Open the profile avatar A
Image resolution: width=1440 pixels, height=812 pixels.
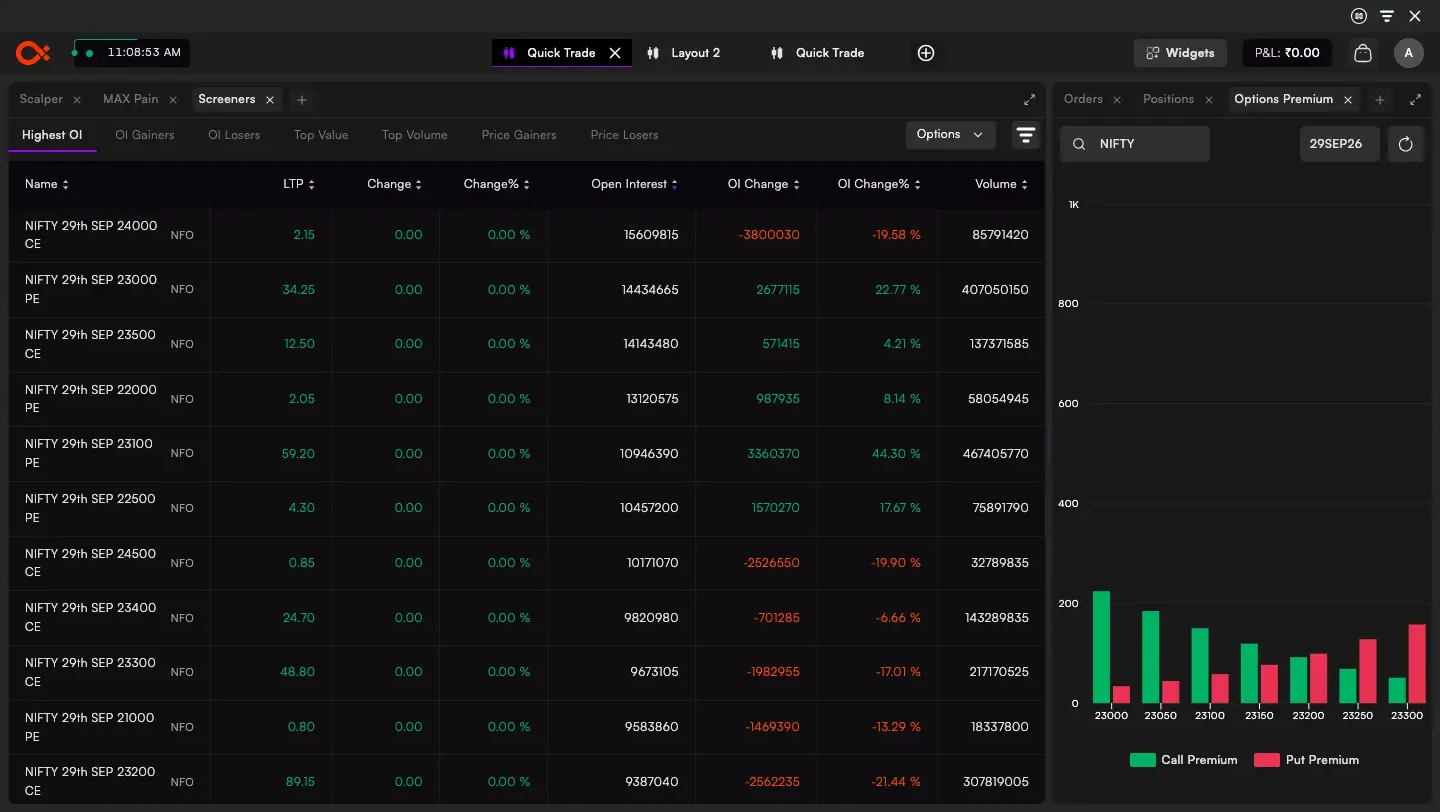(1408, 53)
